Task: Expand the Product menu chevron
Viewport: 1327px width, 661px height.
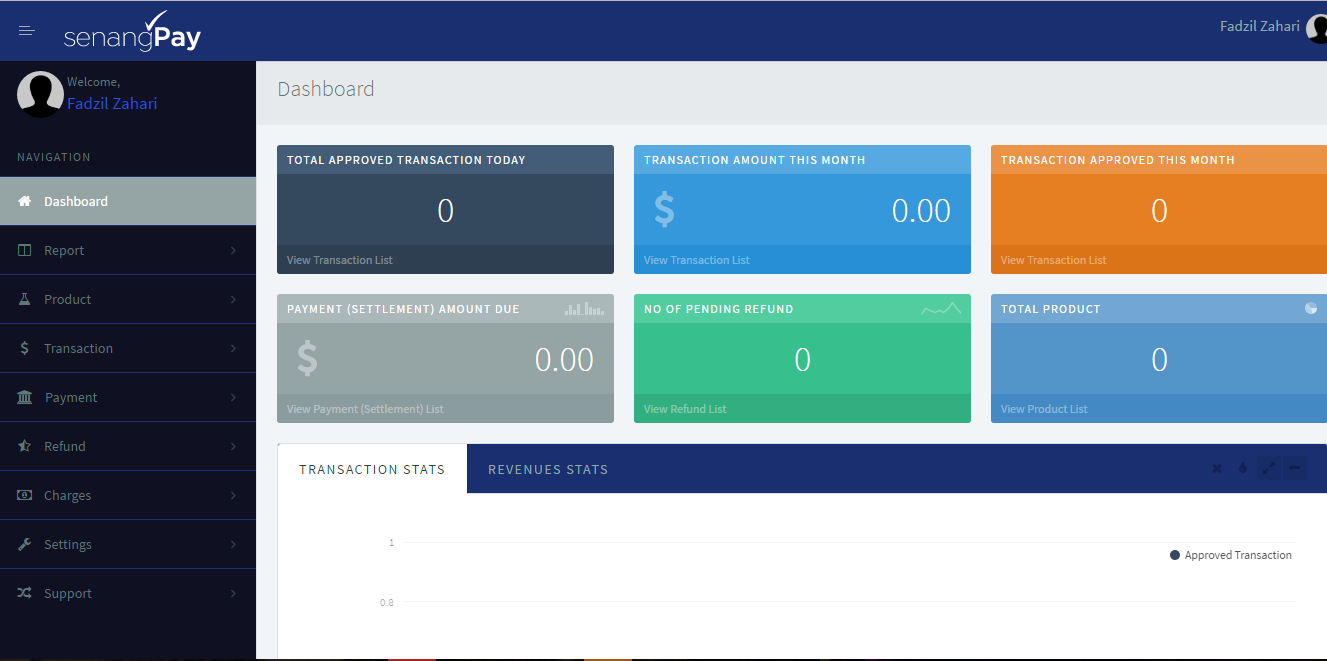Action: click(233, 299)
